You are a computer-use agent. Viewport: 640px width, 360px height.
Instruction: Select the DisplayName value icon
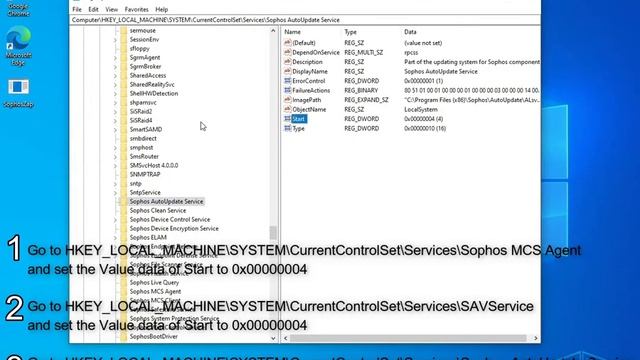coord(287,71)
